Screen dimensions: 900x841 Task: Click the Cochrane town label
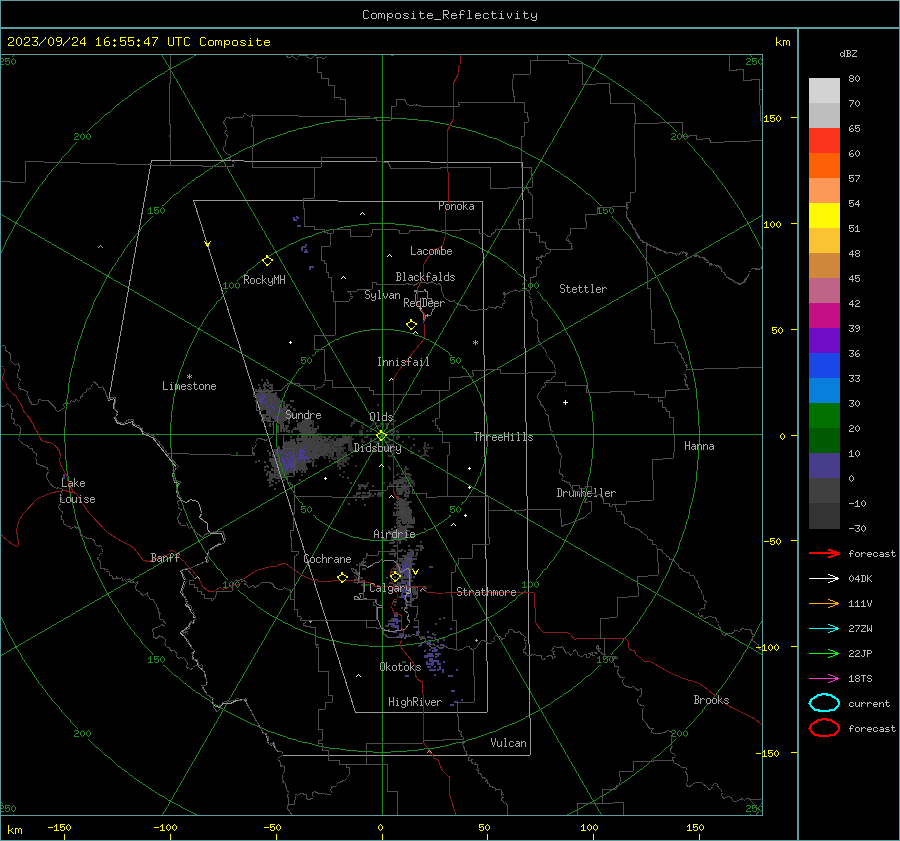click(x=327, y=559)
